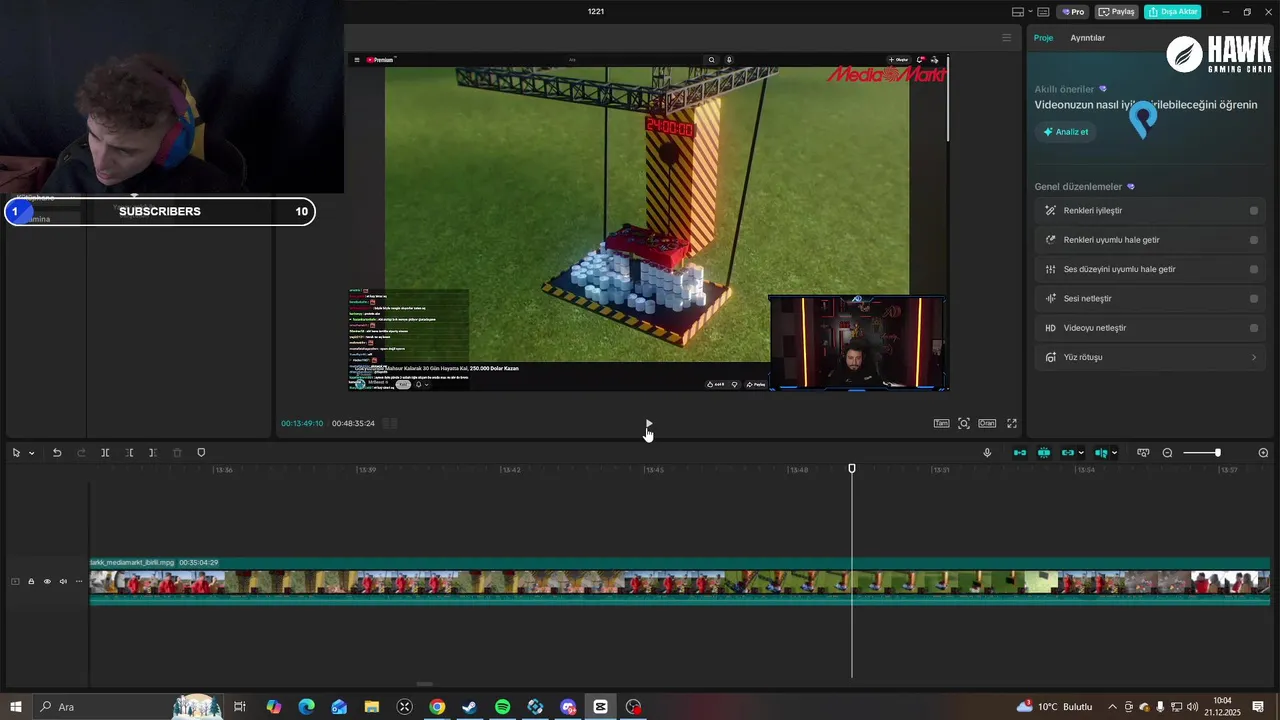Screen dimensions: 1280x720
Task: Open the layout dropdown arrow
Action: pyautogui.click(x=1029, y=12)
